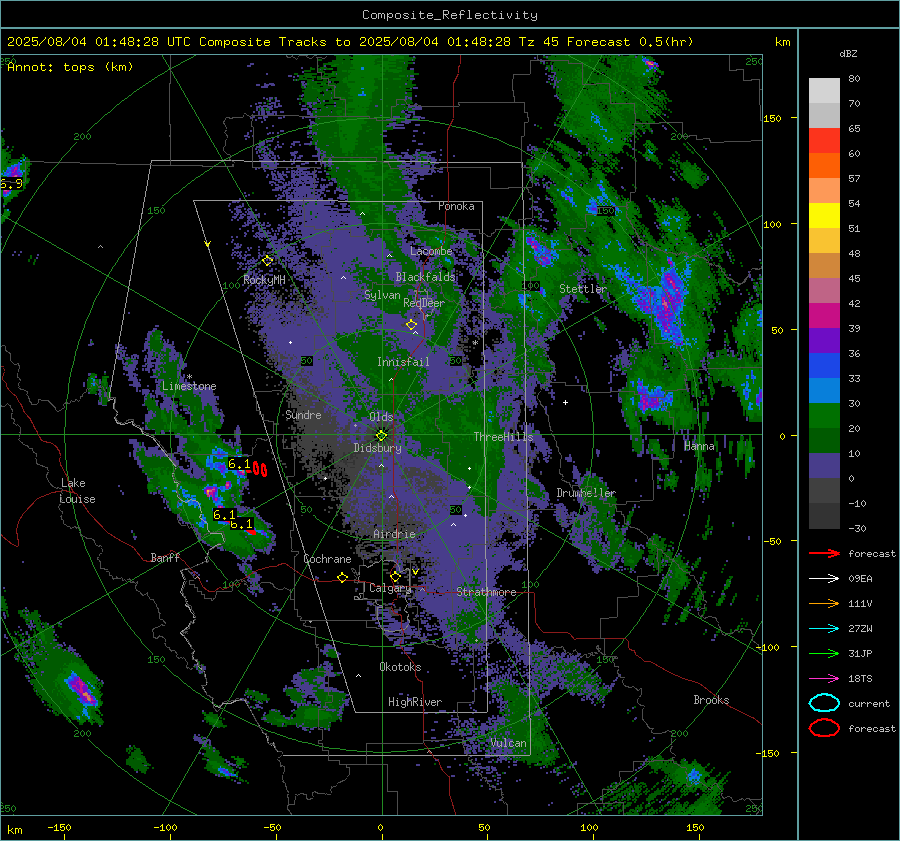
Task: Click the Drumheller city label
Action: (x=586, y=493)
